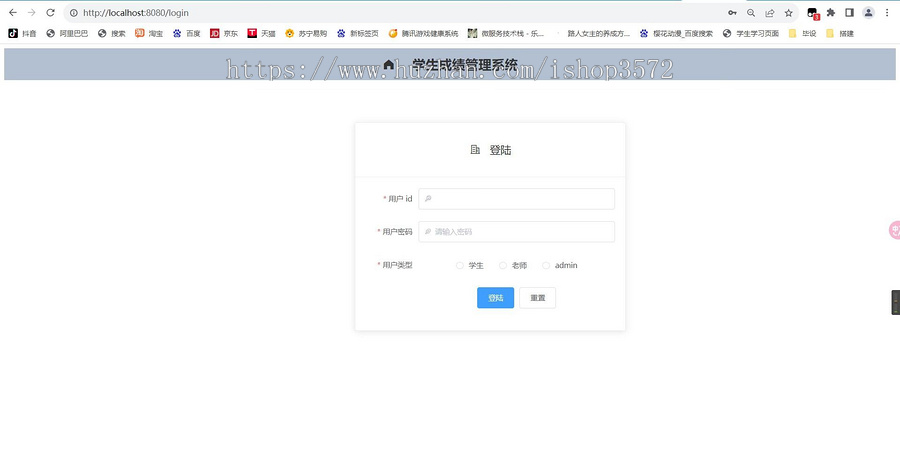Screen dimensions: 900x463
Task: Click the home icon in page header
Action: [x=389, y=64]
